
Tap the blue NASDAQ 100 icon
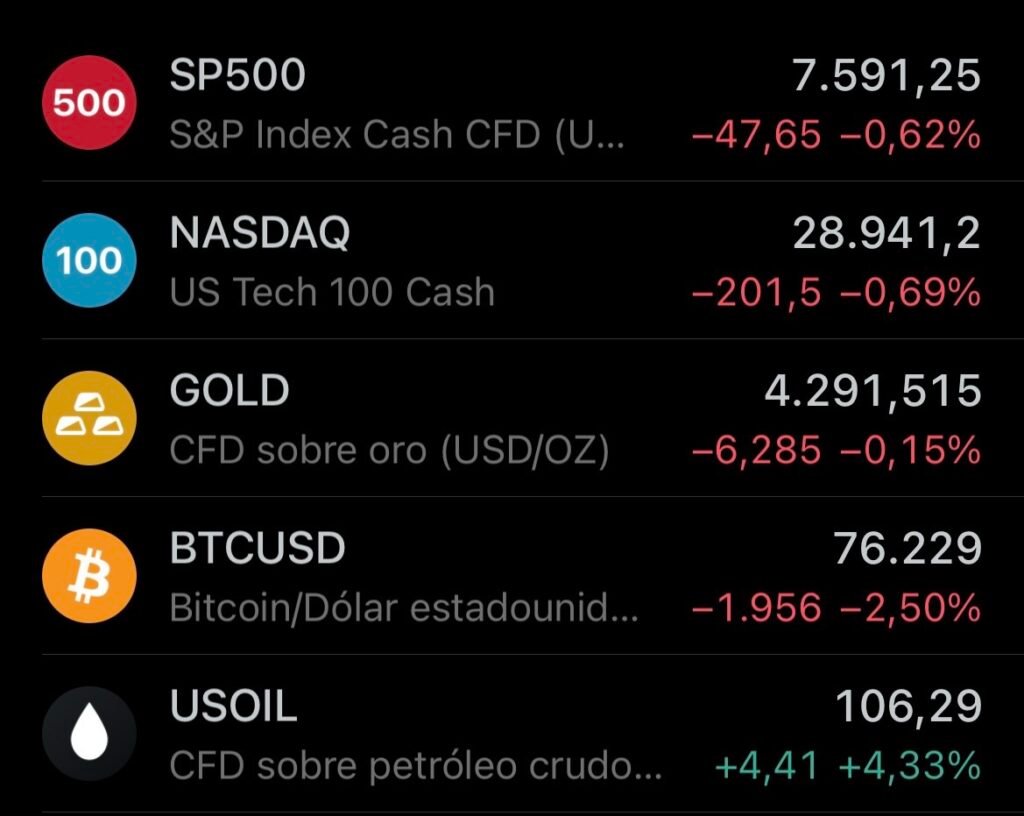pos(89,260)
